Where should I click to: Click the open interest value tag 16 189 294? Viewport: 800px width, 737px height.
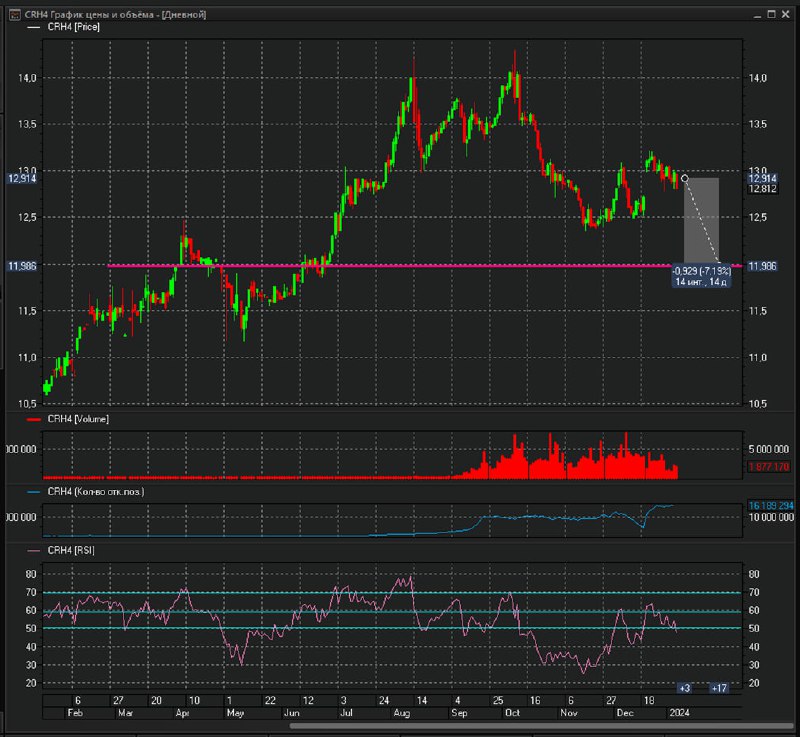(x=770, y=505)
